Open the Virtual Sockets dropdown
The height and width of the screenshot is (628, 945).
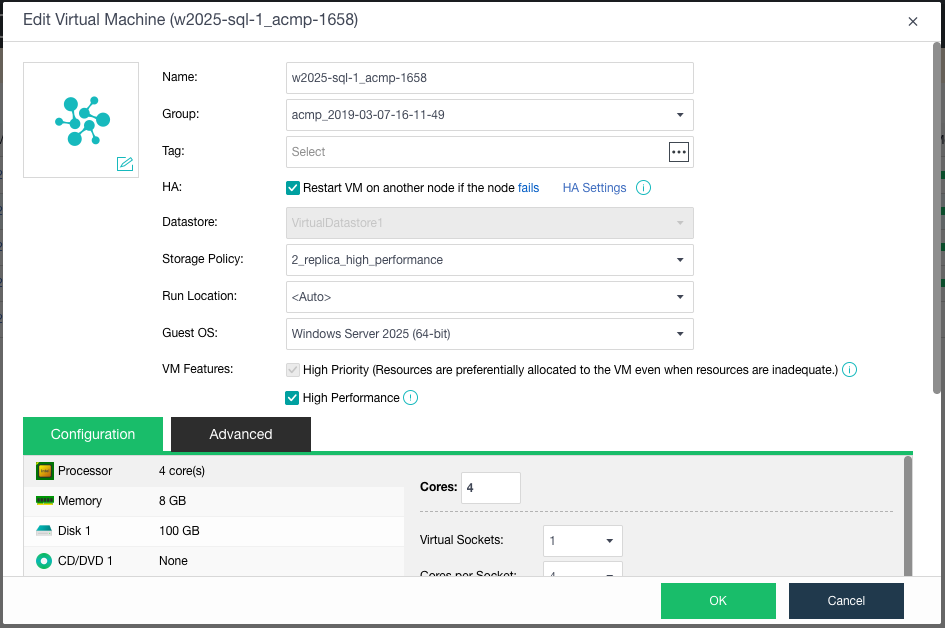[609, 541]
